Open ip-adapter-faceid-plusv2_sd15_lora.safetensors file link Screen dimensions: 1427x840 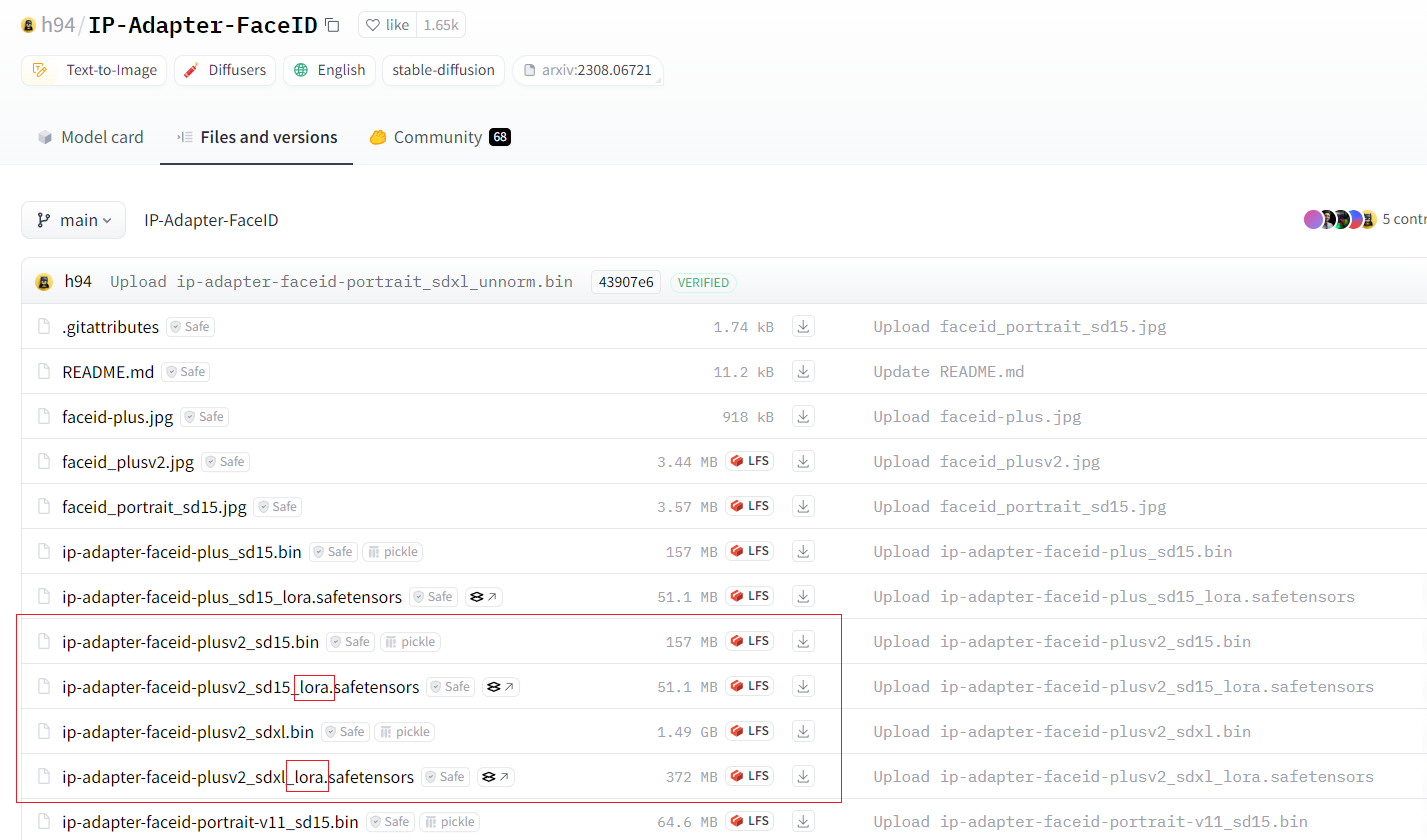[x=240, y=687]
